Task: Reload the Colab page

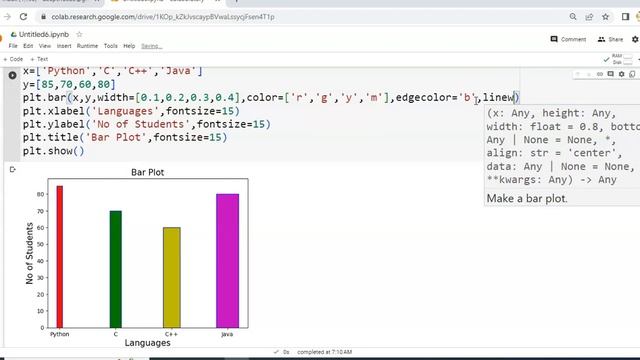Action: pyautogui.click(x=24, y=17)
